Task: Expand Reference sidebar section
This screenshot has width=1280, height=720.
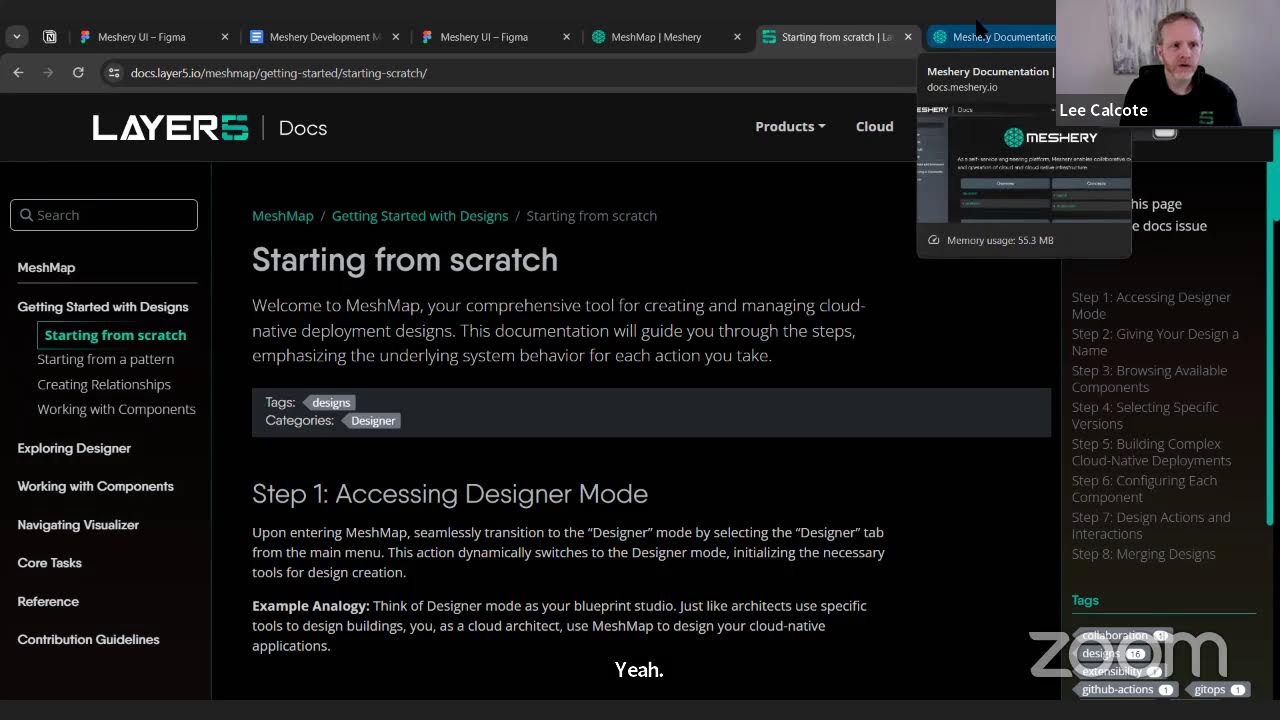Action: point(48,601)
